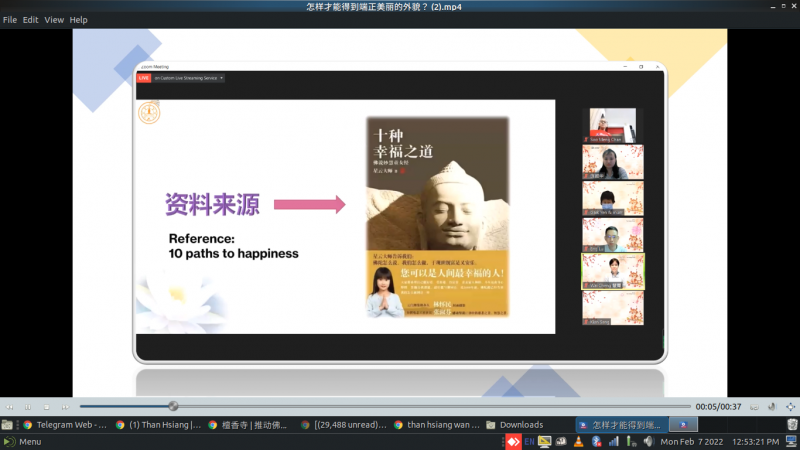
Task: Click the rewind button in player
Action: pyautogui.click(x=9, y=406)
